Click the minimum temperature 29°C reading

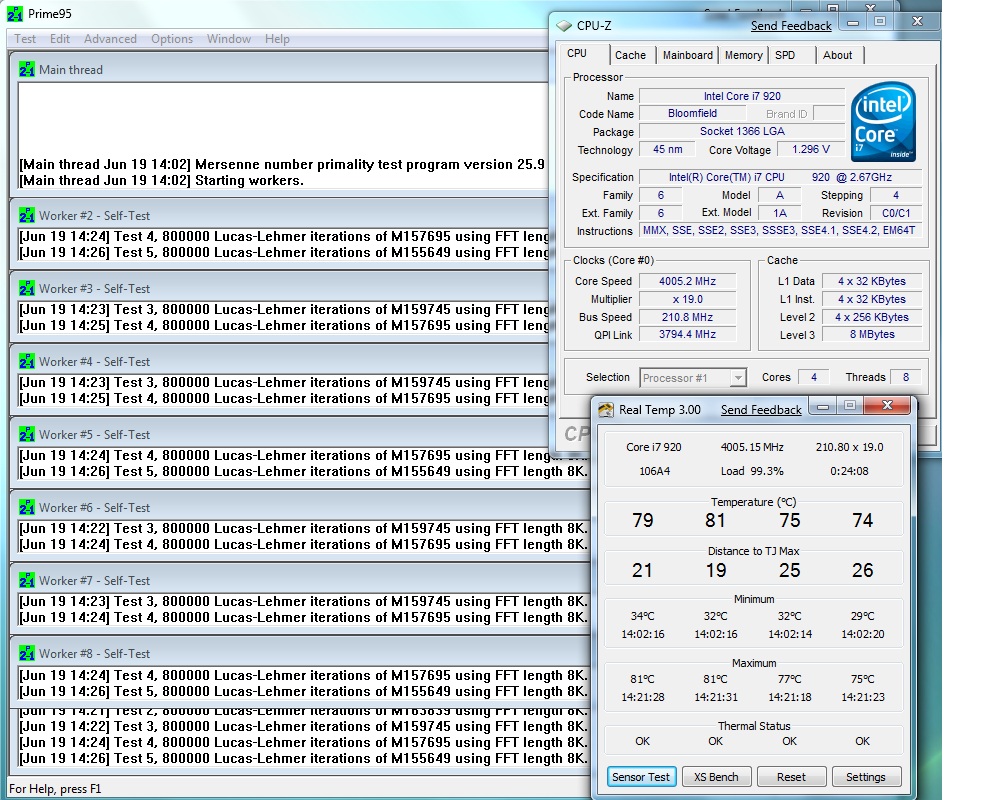point(863,616)
